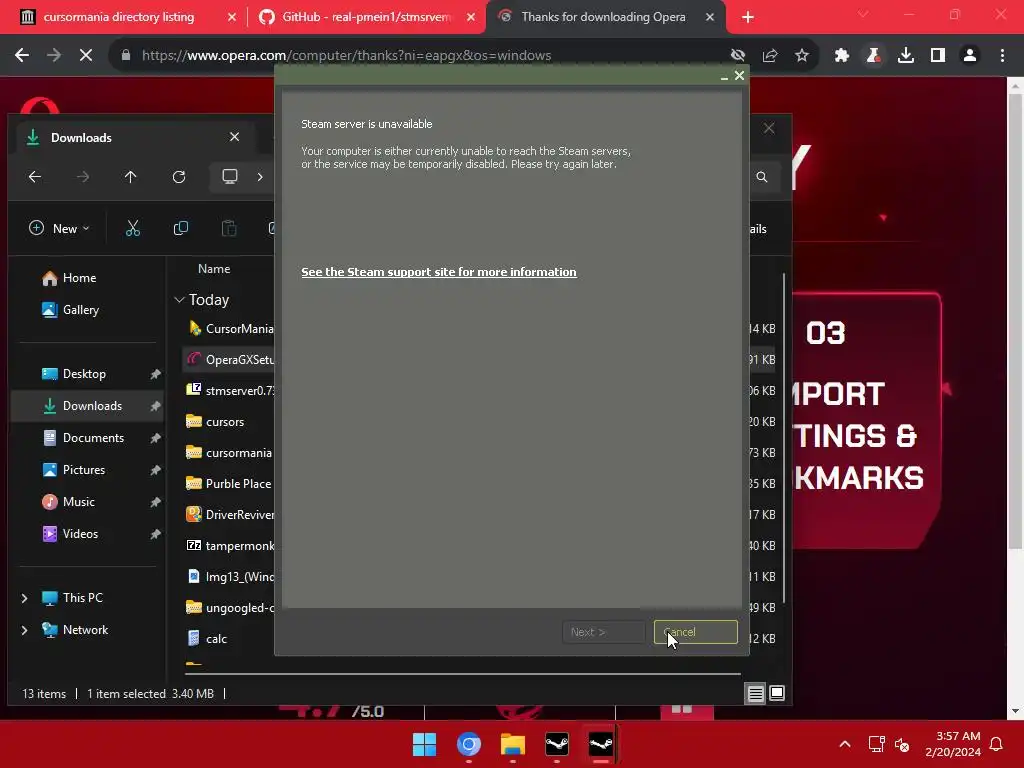Collapse the Today file group

pos(179,299)
